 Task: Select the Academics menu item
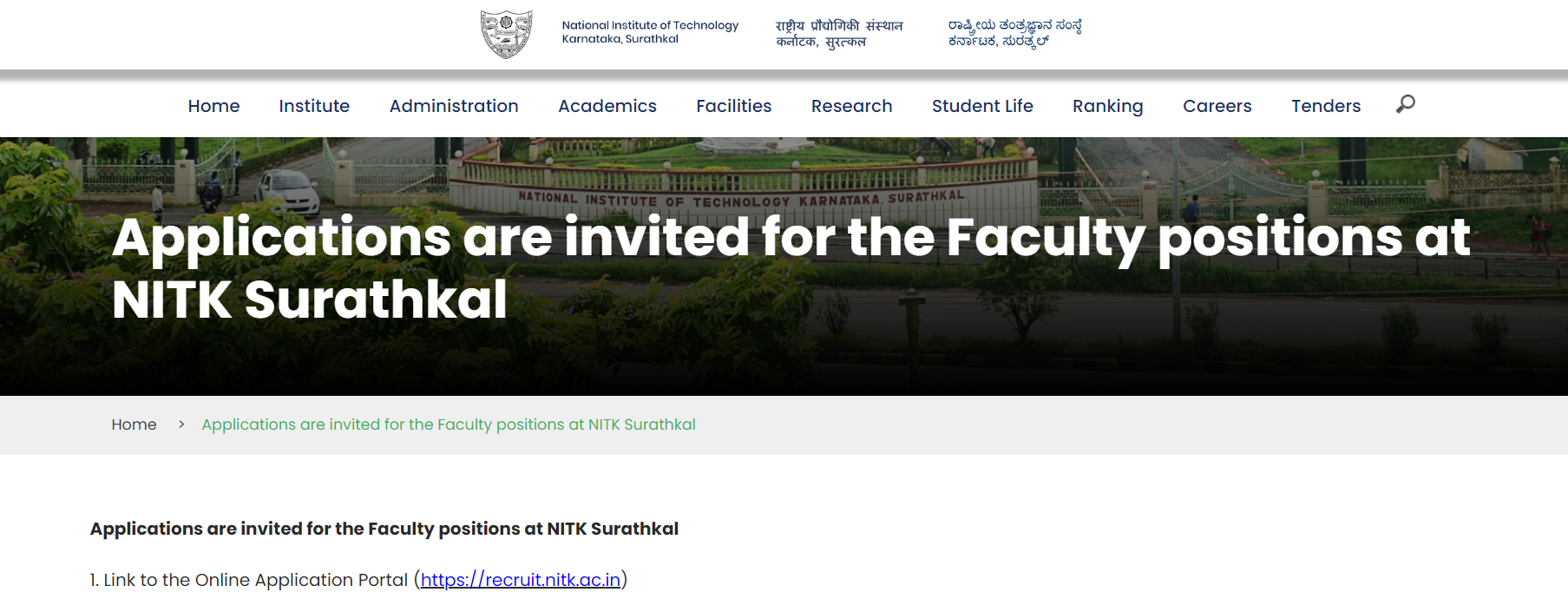(607, 106)
